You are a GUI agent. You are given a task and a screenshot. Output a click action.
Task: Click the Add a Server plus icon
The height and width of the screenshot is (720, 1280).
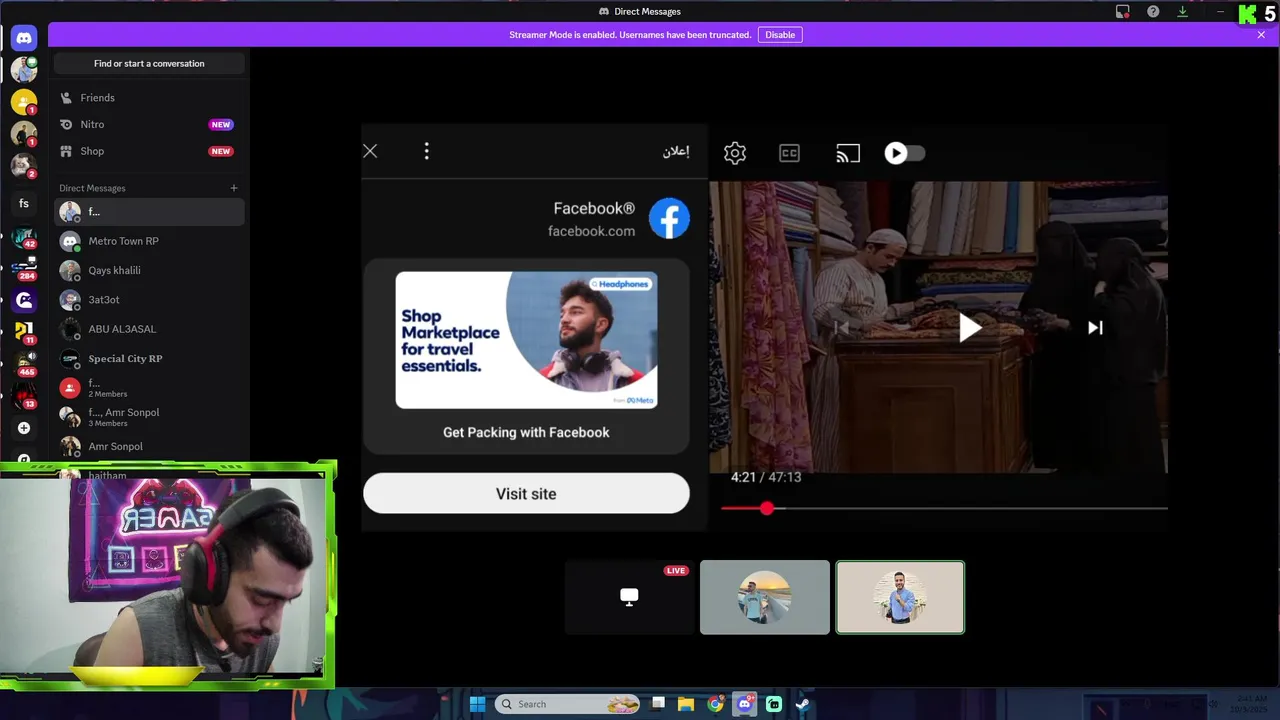pyautogui.click(x=24, y=428)
